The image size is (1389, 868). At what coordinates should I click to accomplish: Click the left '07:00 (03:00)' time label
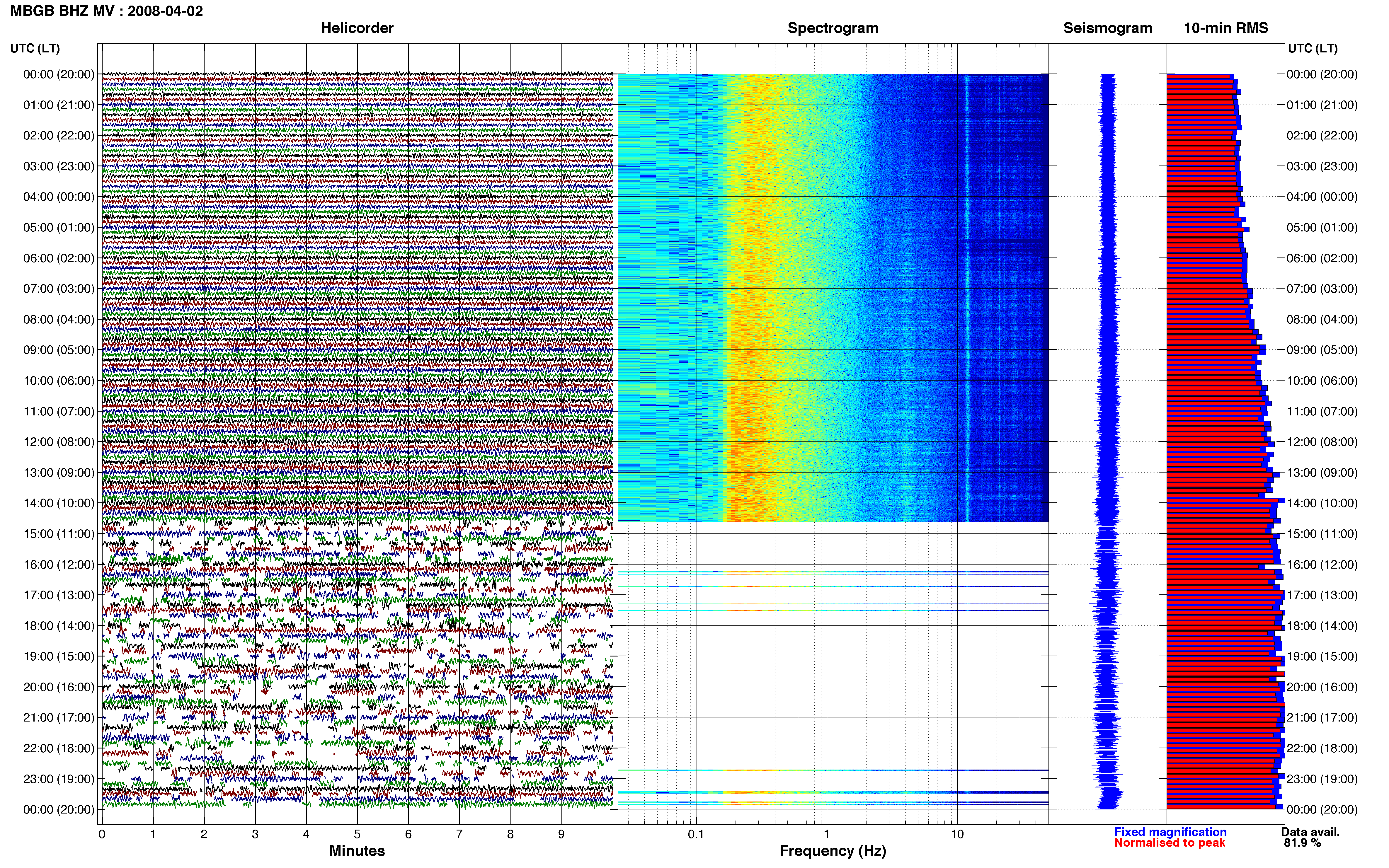click(59, 289)
